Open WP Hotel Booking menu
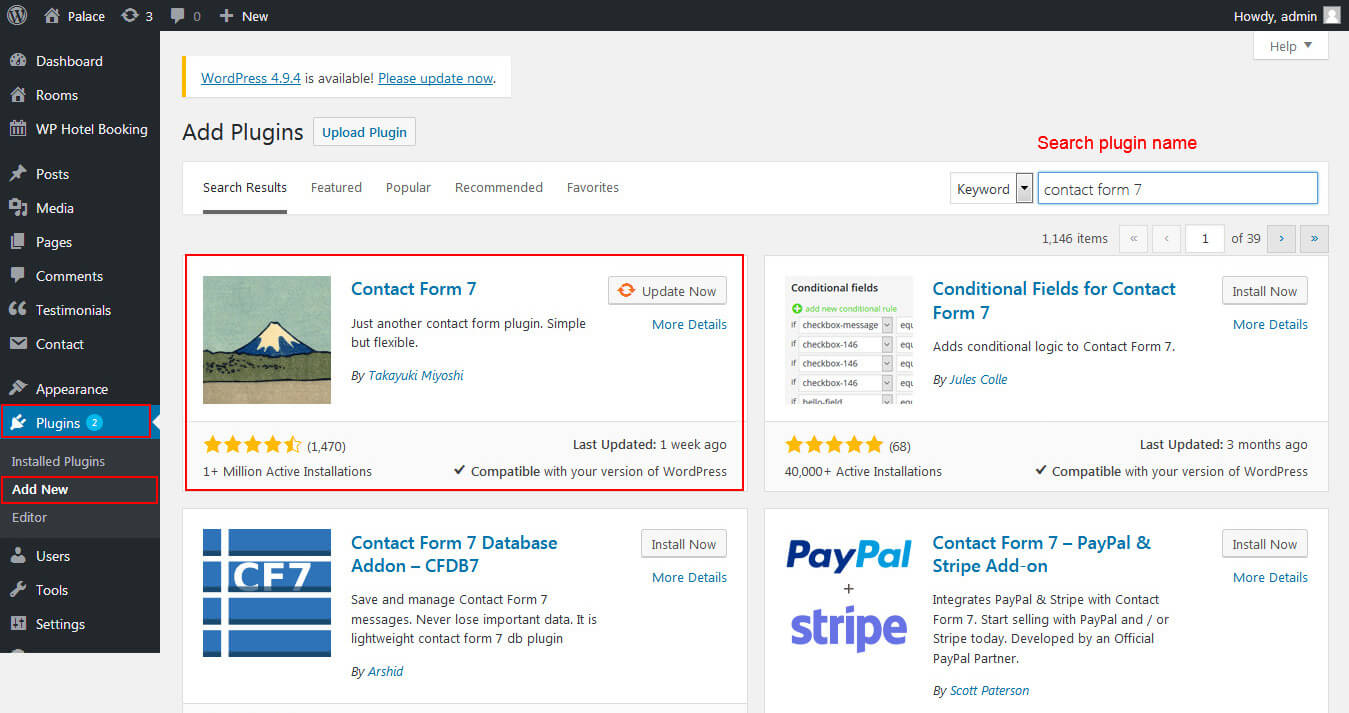This screenshot has height=713, width=1349. (x=80, y=129)
